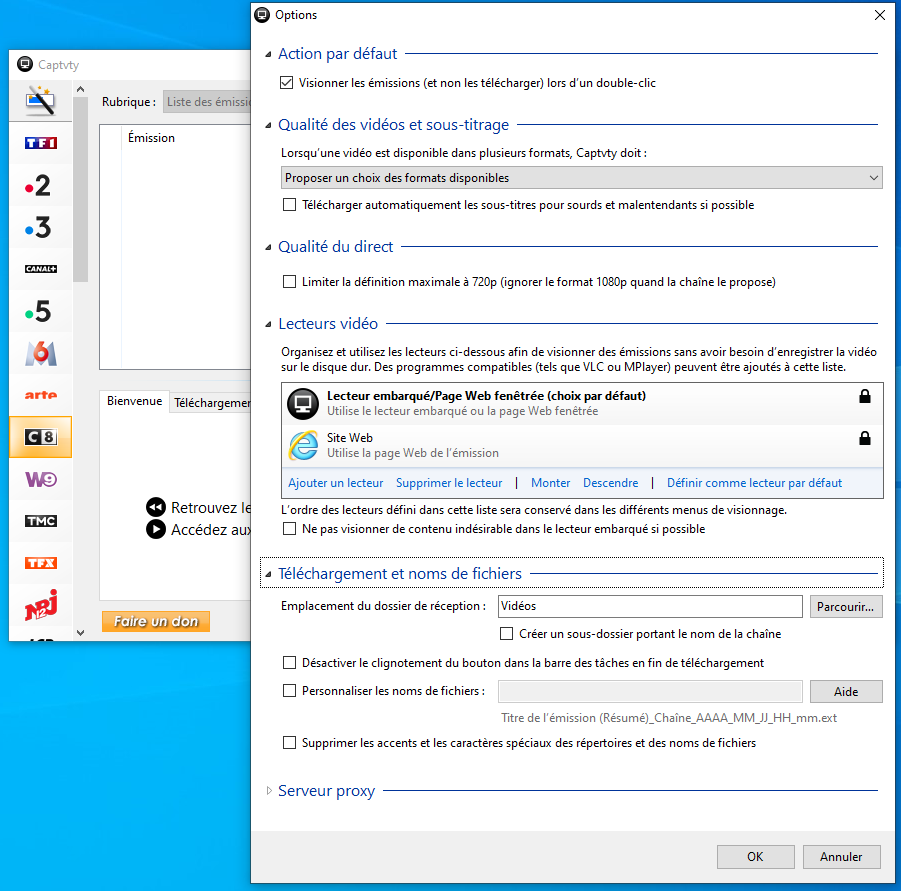Image resolution: width=901 pixels, height=891 pixels.
Task: Collapse the Lecteurs vidéo section
Action: (268, 324)
